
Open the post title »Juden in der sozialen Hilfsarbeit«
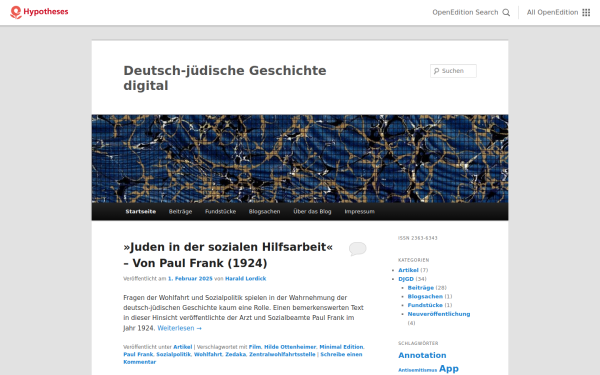click(228, 255)
